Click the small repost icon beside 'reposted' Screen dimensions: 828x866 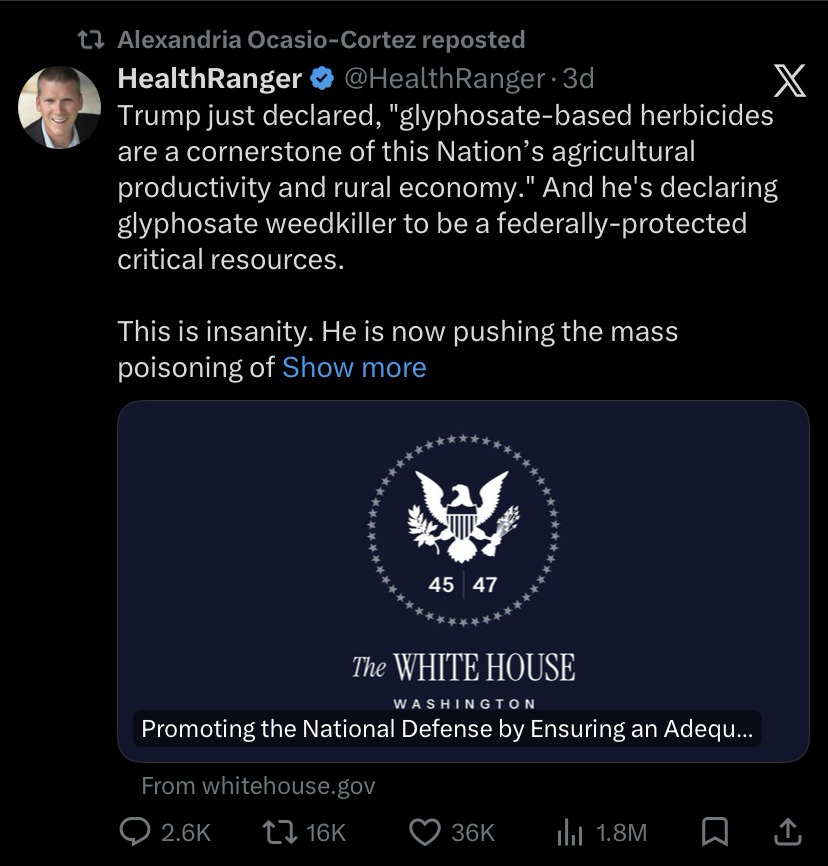tap(92, 40)
